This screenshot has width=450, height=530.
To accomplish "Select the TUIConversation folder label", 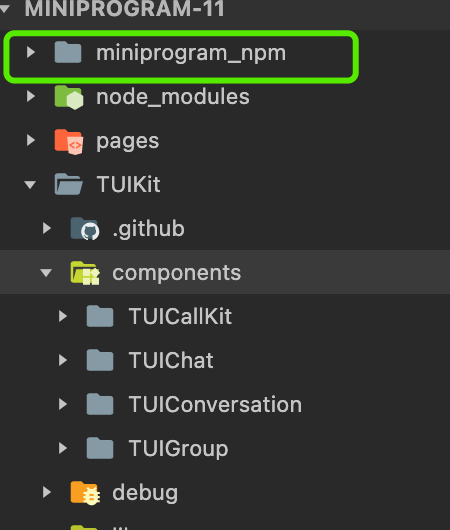I will pos(215,404).
